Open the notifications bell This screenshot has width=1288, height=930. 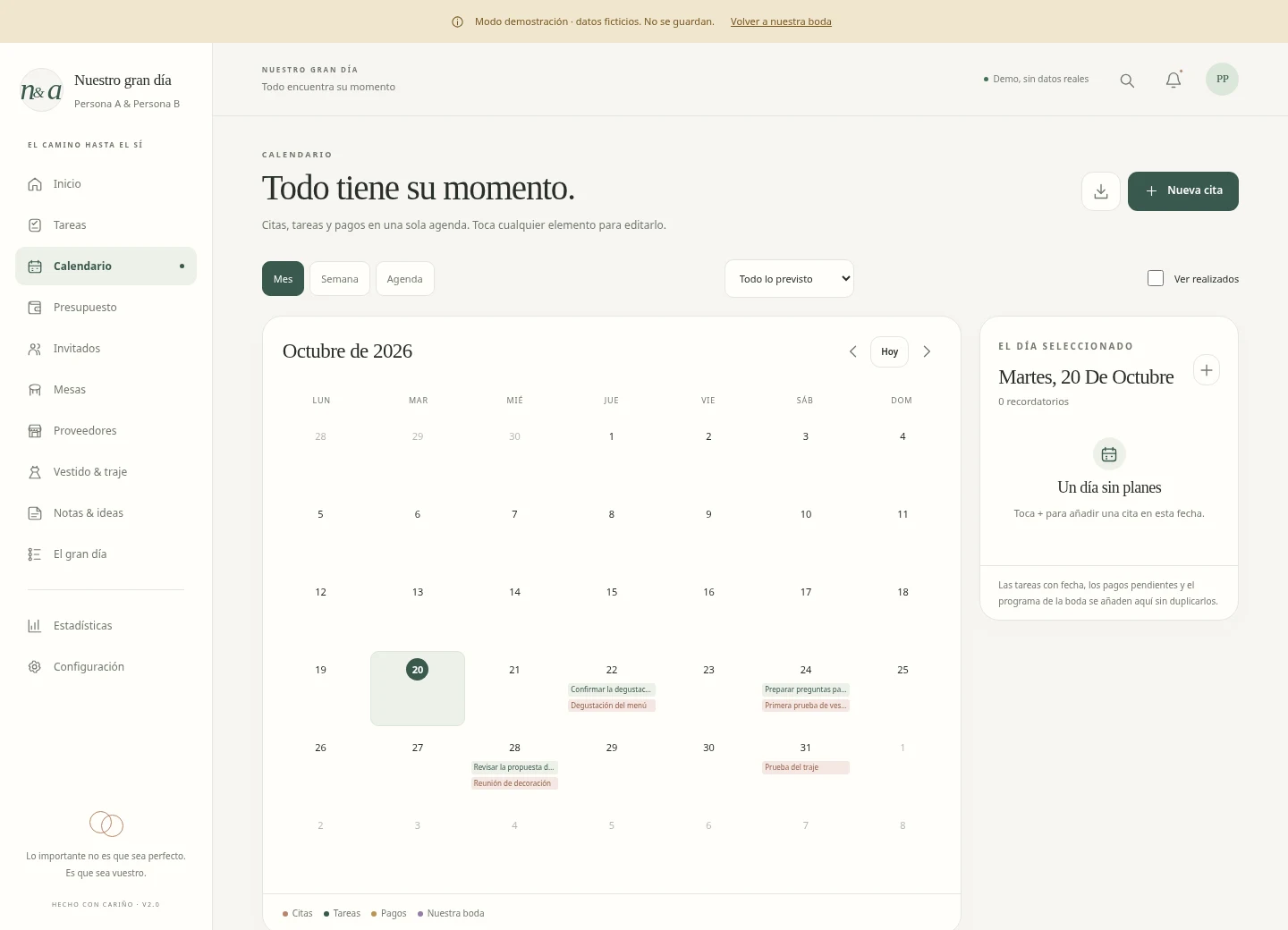1174,80
